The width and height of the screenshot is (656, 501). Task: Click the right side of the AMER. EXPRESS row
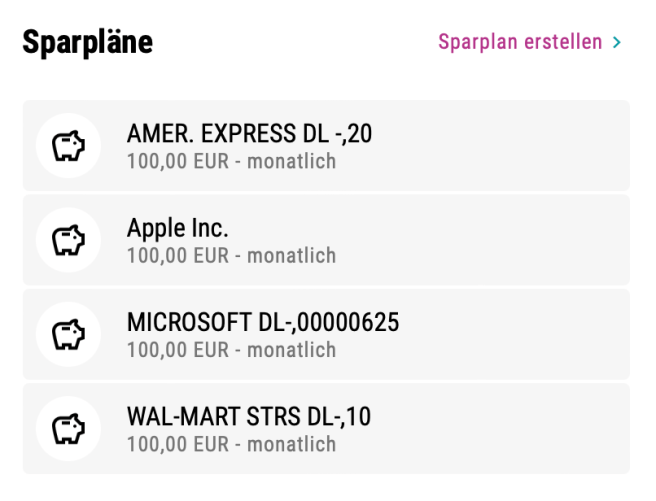point(560,146)
